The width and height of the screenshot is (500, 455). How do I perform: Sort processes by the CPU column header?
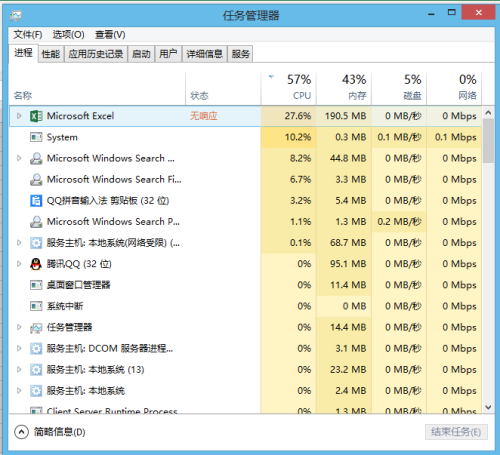click(289, 88)
